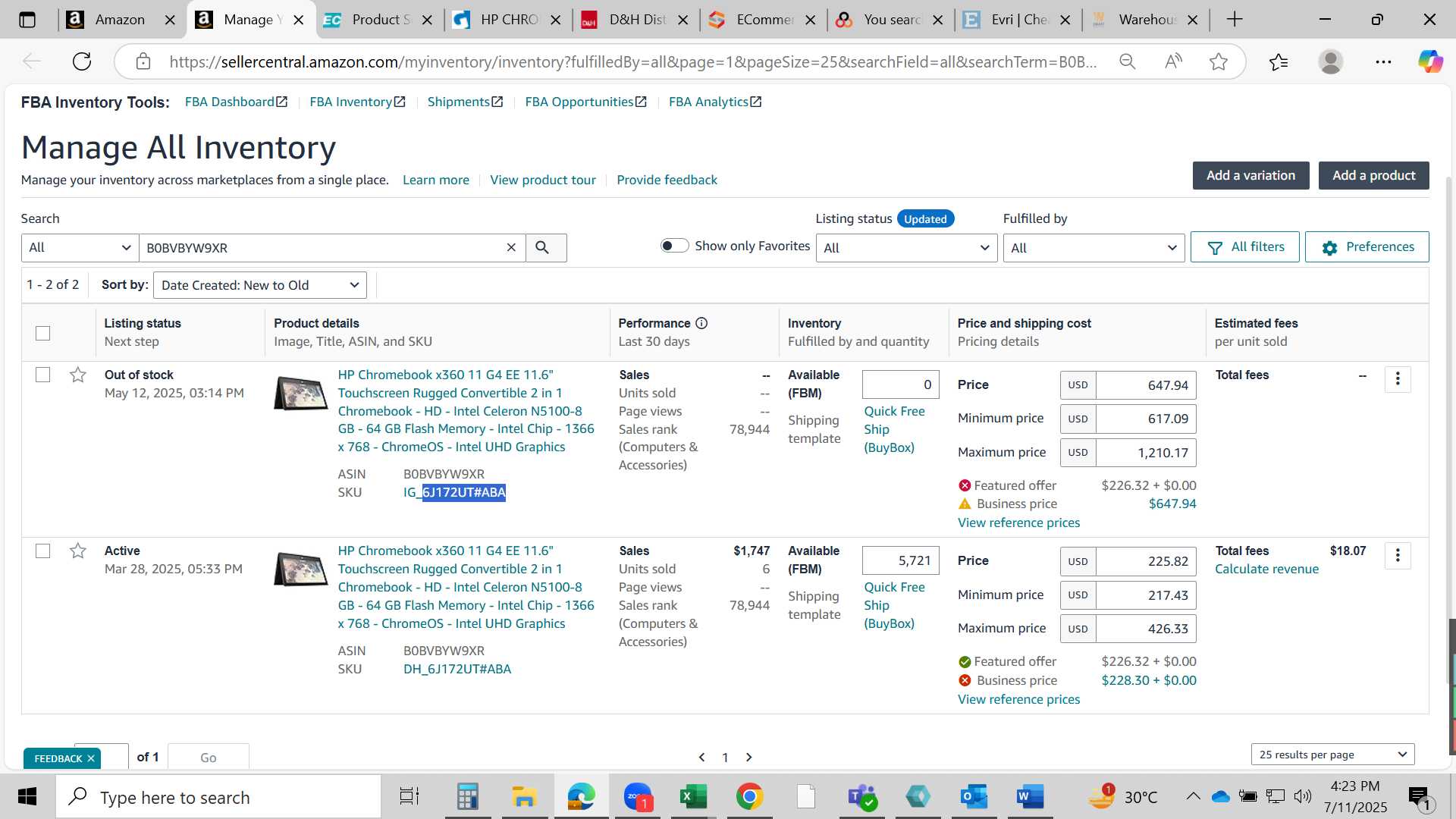Open browser Settings and more menu

point(1383,61)
